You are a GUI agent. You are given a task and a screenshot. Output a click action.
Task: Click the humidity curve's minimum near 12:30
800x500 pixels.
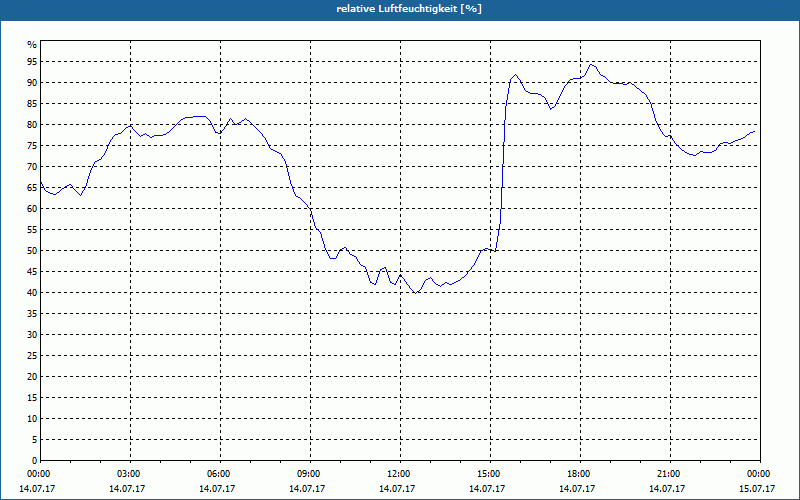(416, 293)
